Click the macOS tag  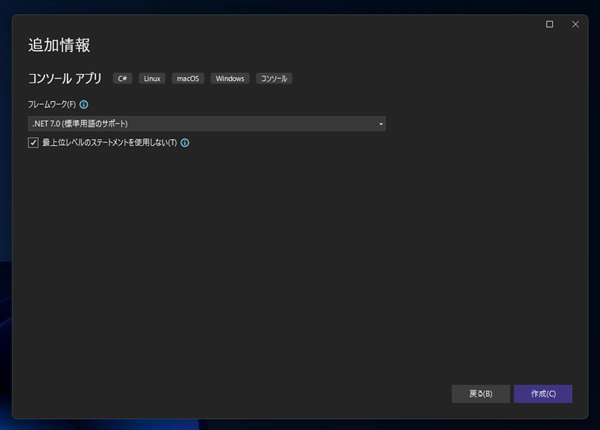[x=188, y=78]
